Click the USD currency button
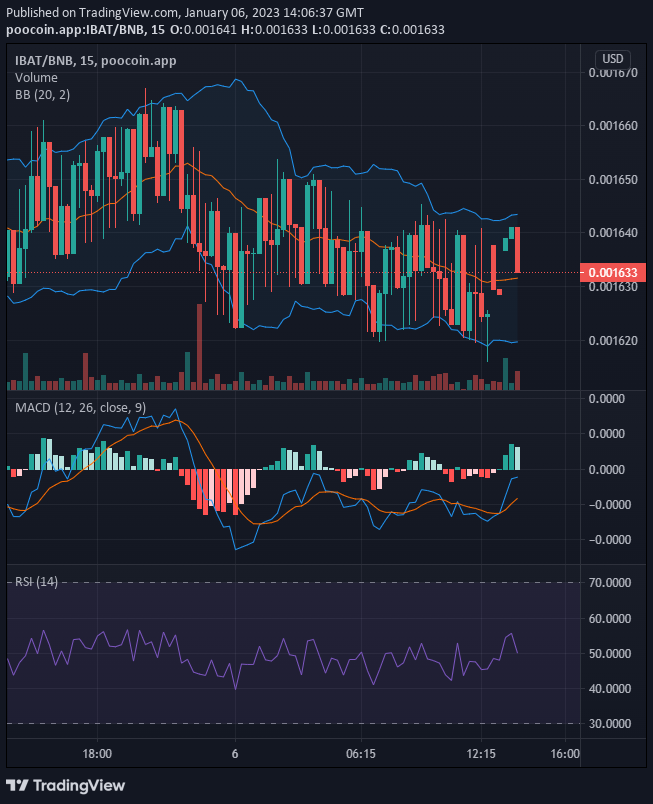The width and height of the screenshot is (653, 804). 613,58
